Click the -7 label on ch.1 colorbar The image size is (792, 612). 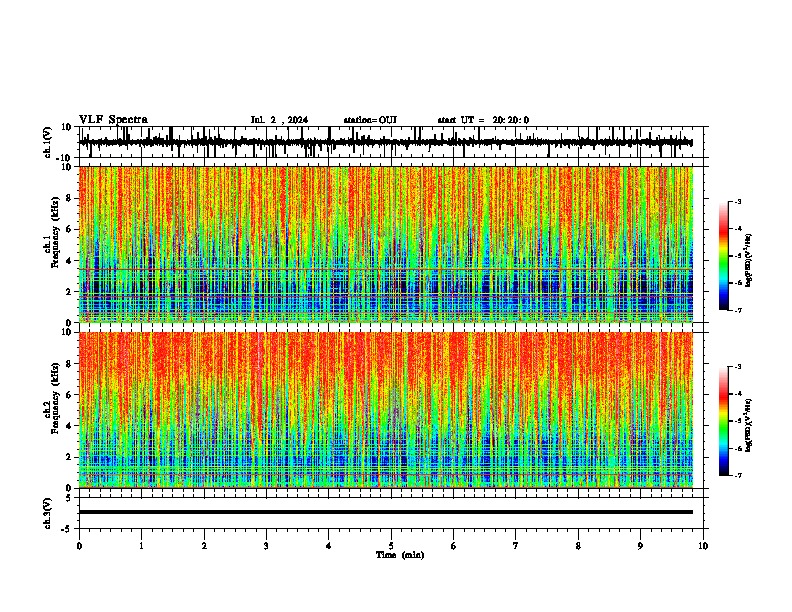(x=738, y=310)
